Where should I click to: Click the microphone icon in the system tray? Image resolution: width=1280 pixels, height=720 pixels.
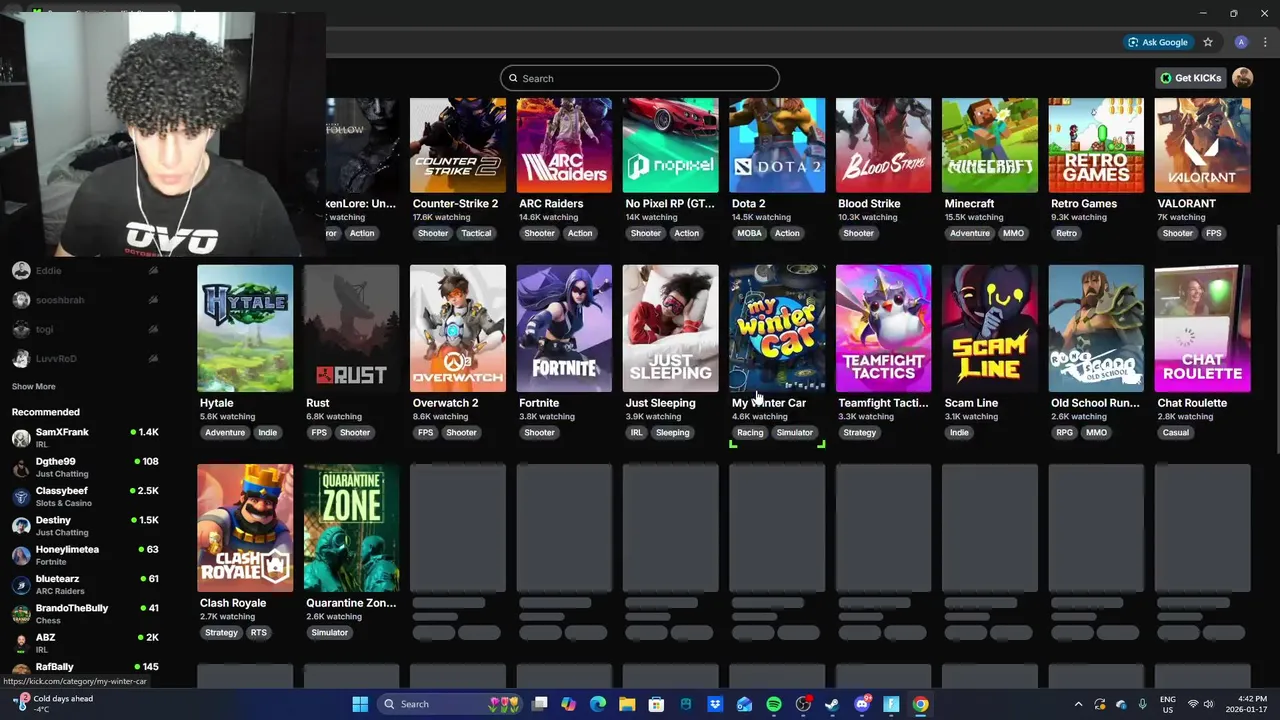coord(1142,704)
